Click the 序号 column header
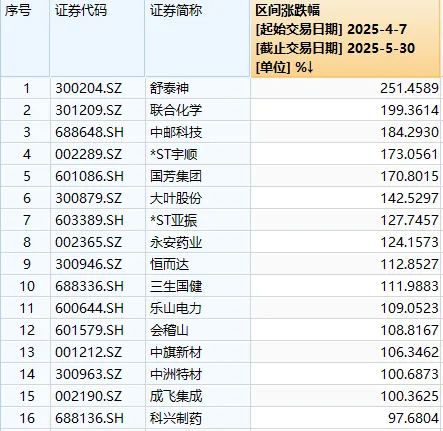The image size is (443, 431). point(18,10)
